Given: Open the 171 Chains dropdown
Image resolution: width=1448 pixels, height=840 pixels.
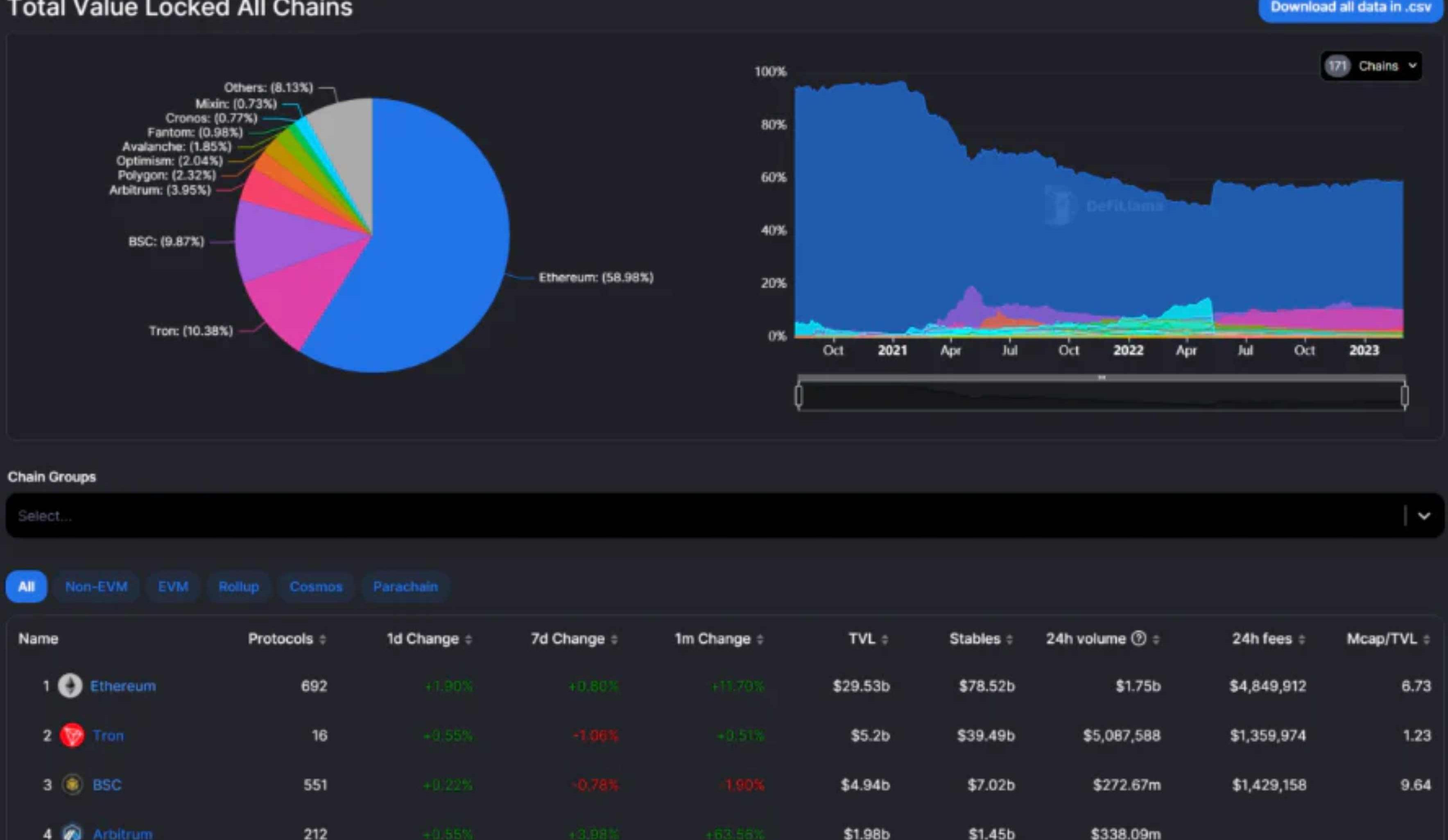Looking at the screenshot, I should pyautogui.click(x=1371, y=66).
